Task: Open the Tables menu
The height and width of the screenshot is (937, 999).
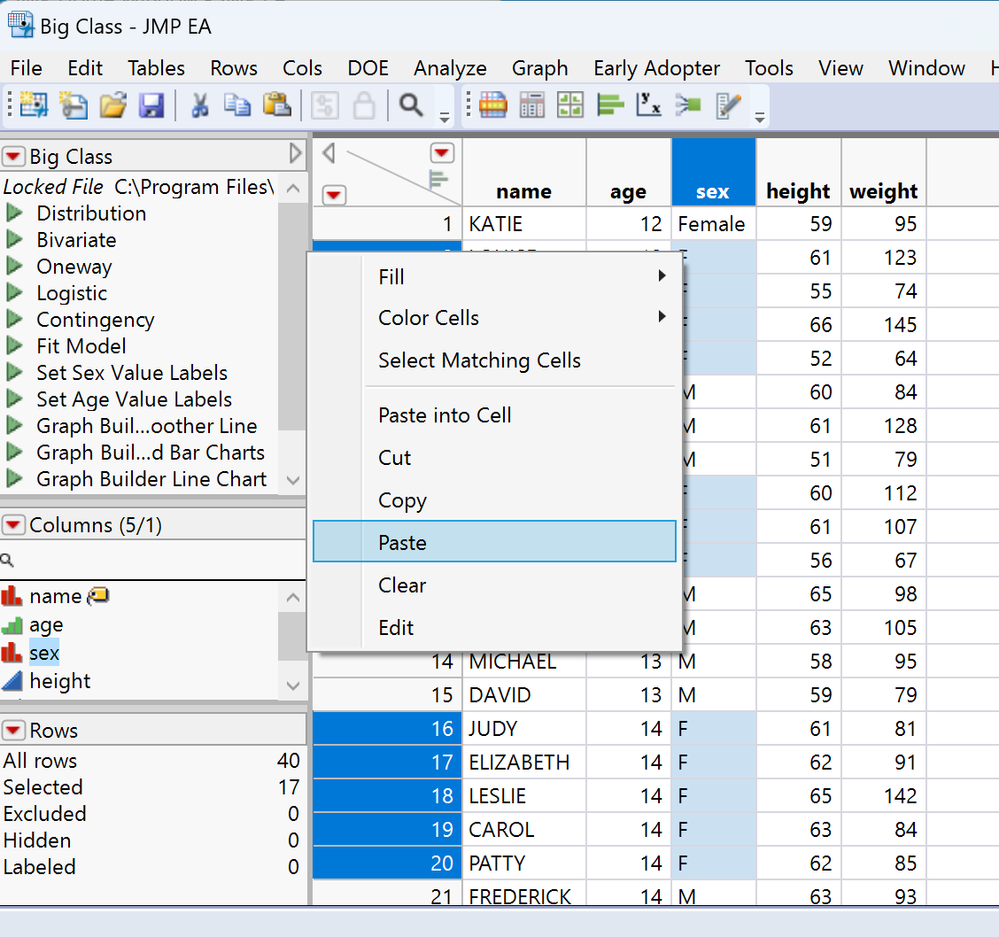Action: click(156, 68)
